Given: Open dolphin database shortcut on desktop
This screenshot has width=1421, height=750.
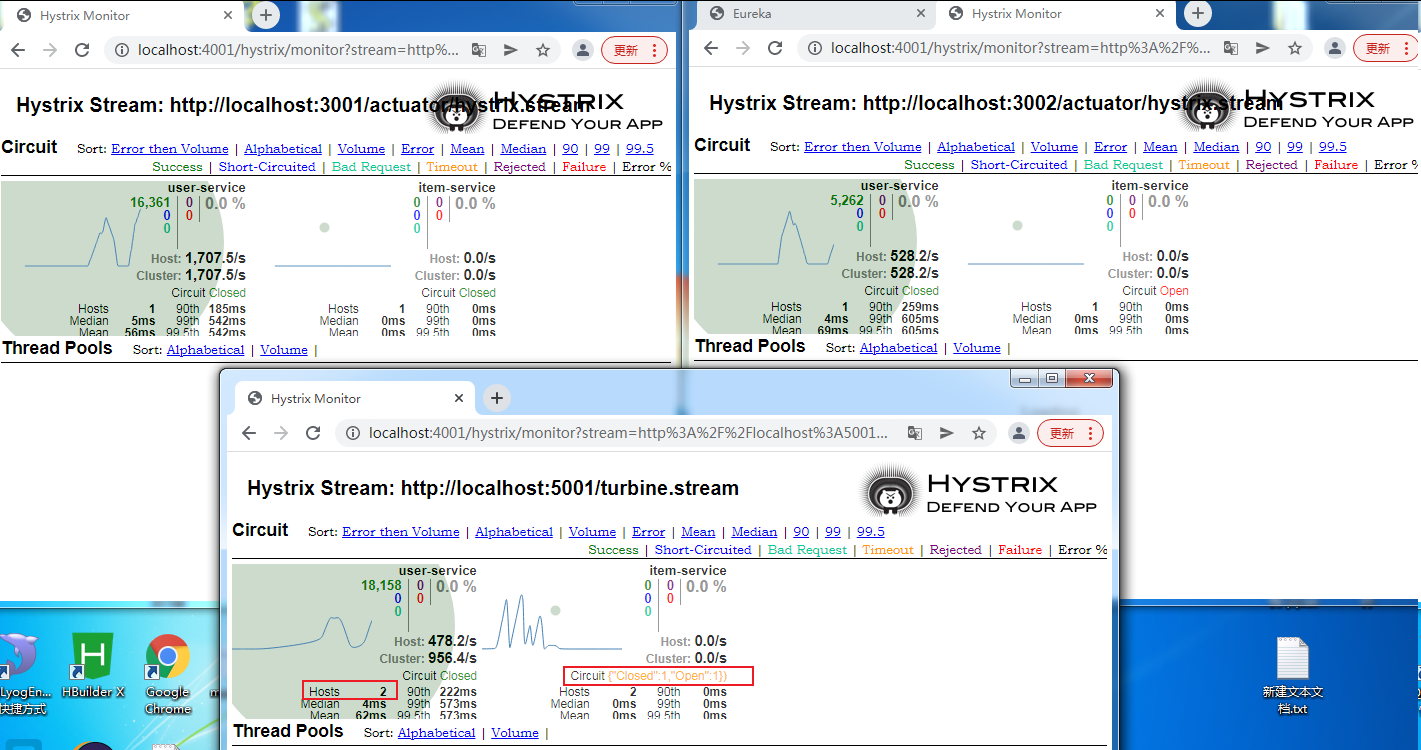Looking at the screenshot, I should (x=22, y=675).
